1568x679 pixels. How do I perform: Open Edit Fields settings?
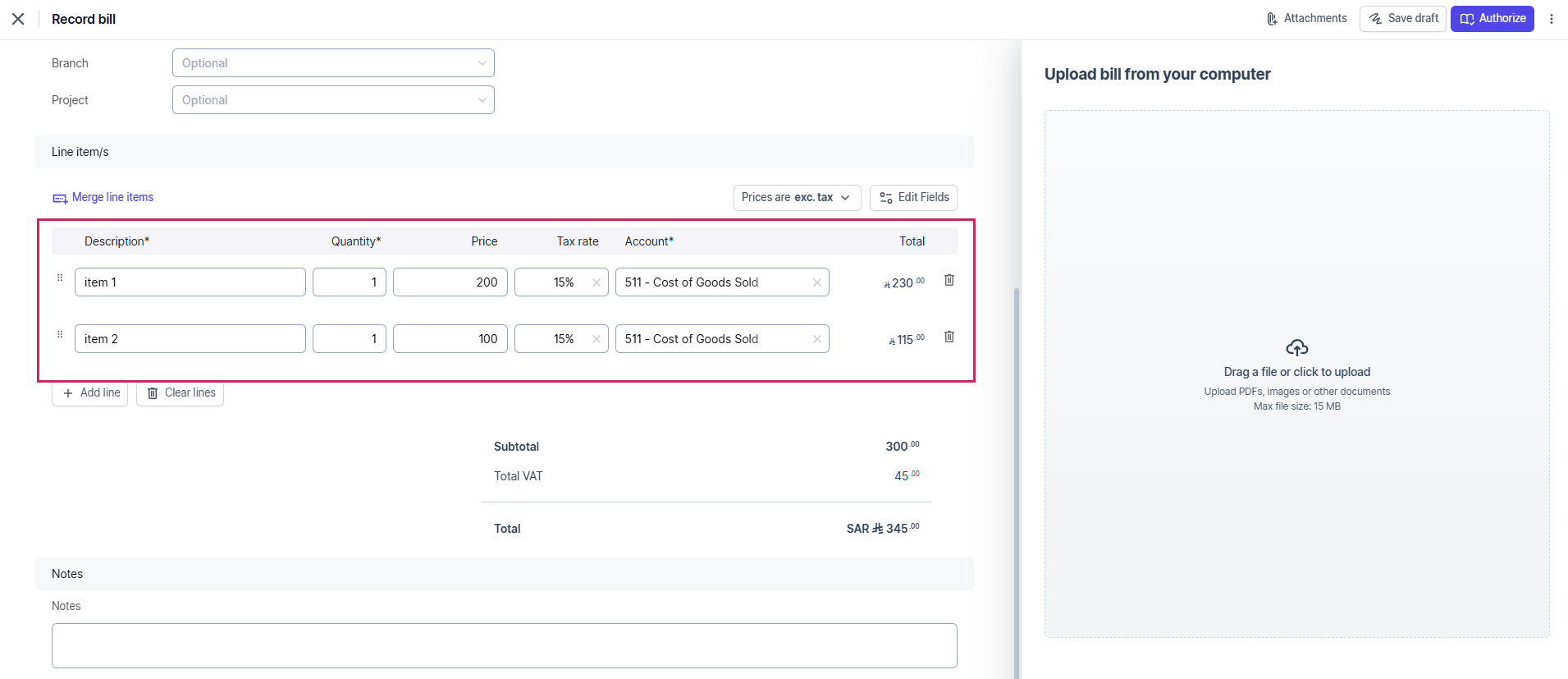click(x=913, y=197)
